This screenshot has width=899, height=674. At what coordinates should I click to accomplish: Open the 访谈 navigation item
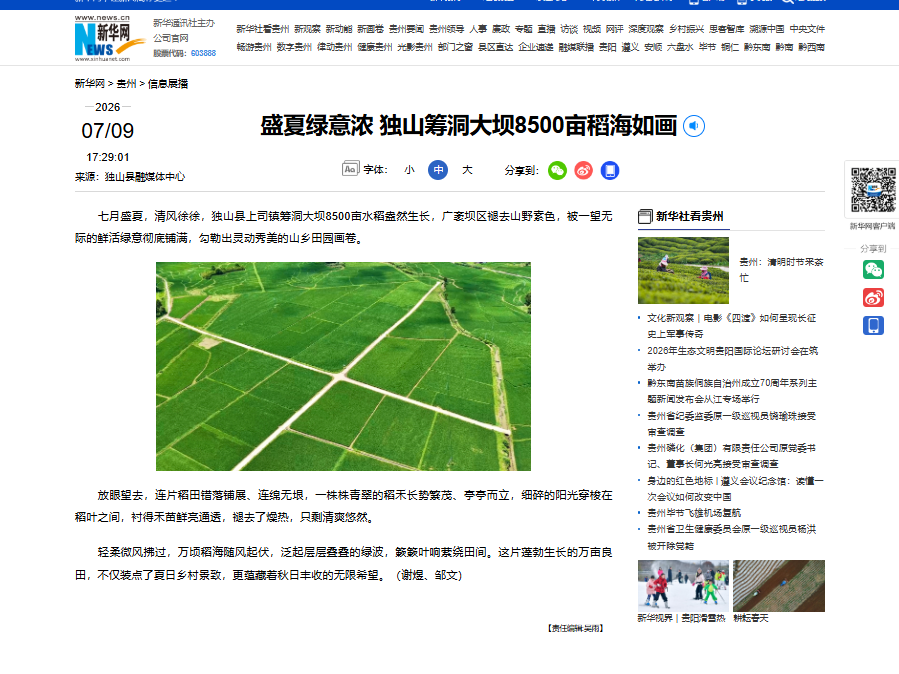(569, 29)
